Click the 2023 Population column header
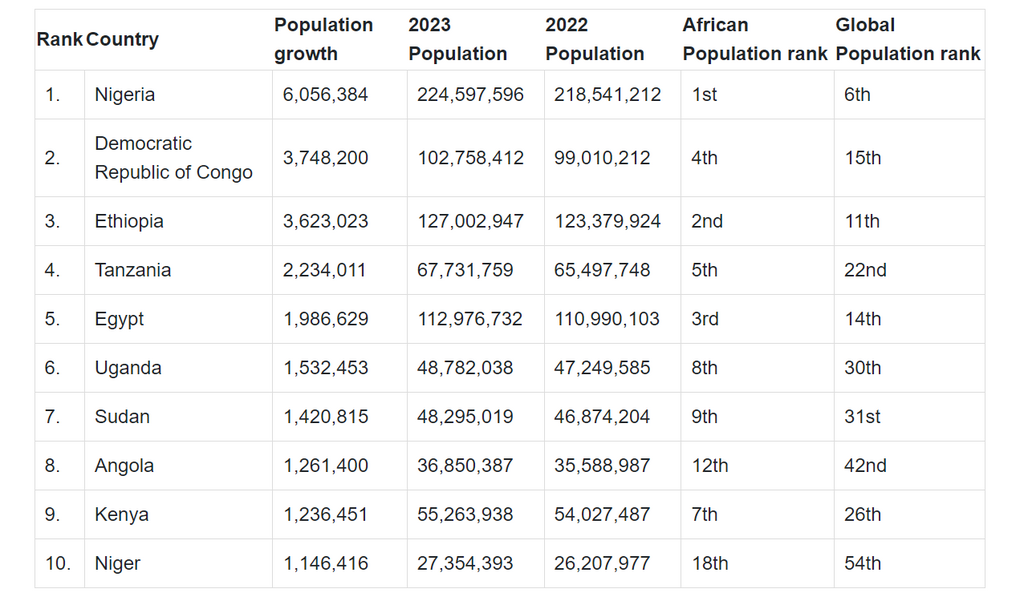Image resolution: width=1024 pixels, height=609 pixels. tap(457, 39)
